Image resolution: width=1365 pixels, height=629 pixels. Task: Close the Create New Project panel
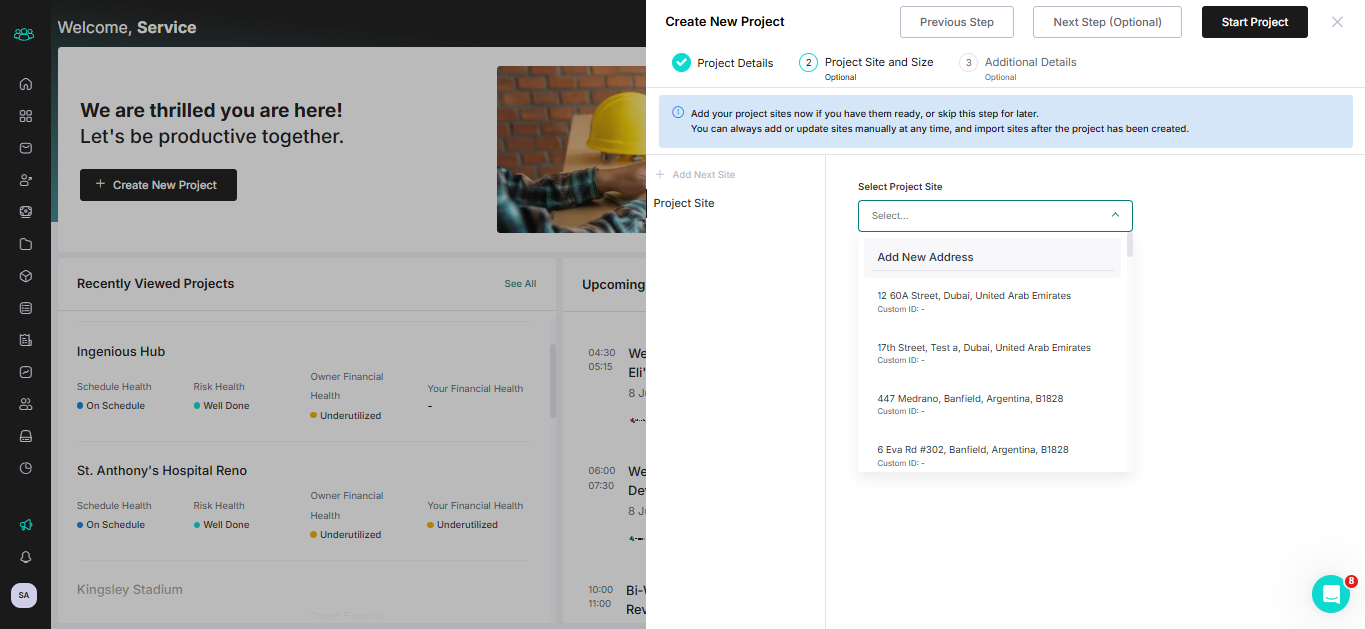pos(1337,22)
